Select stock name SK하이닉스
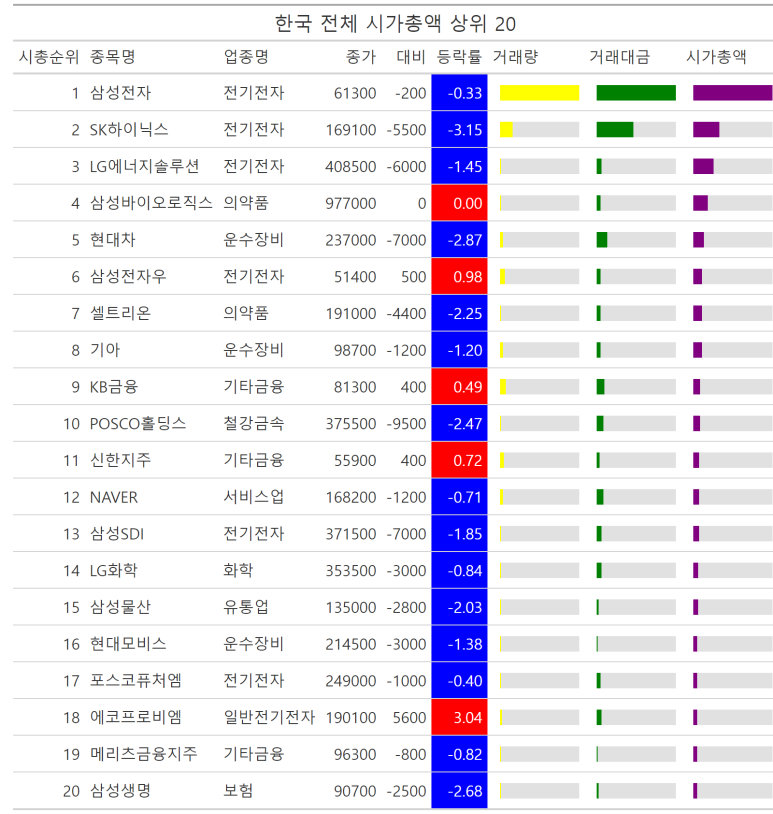 [x=129, y=130]
